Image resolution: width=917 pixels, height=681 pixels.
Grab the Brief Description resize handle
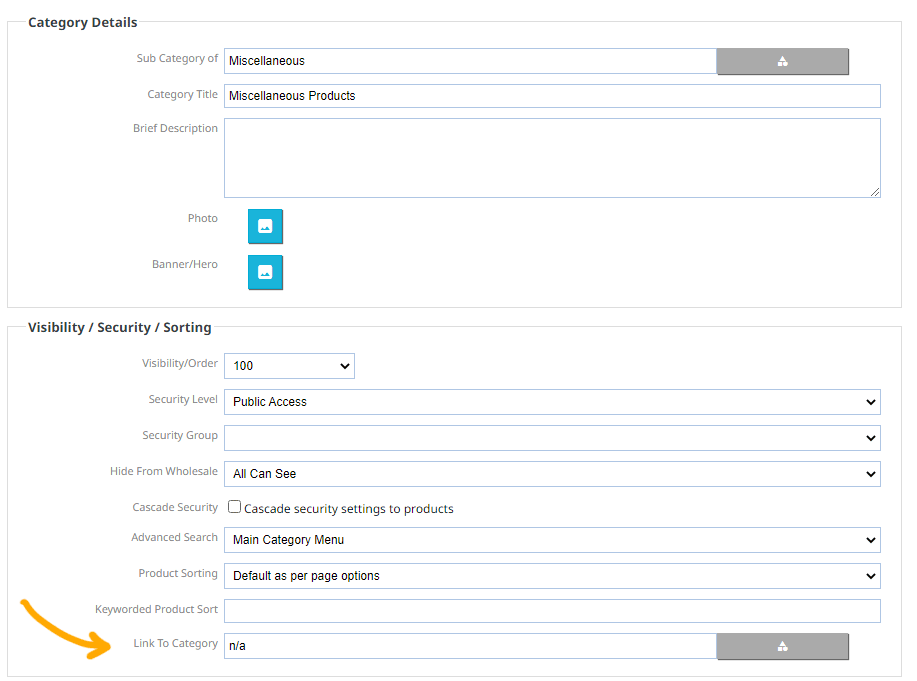pos(875,192)
